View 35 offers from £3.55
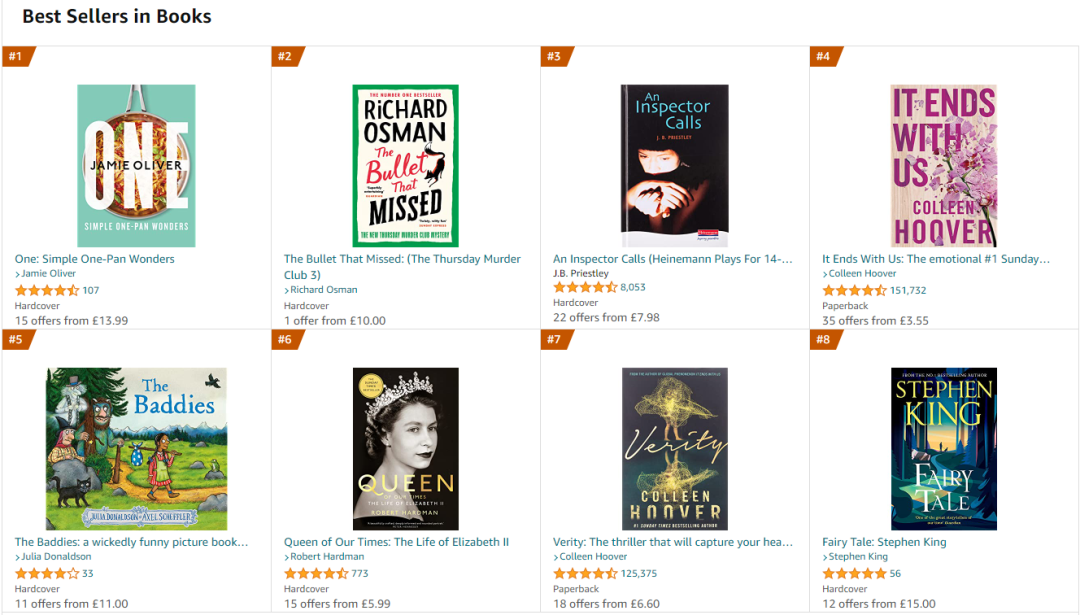Screen dimensions: 1080x615 click(x=875, y=321)
